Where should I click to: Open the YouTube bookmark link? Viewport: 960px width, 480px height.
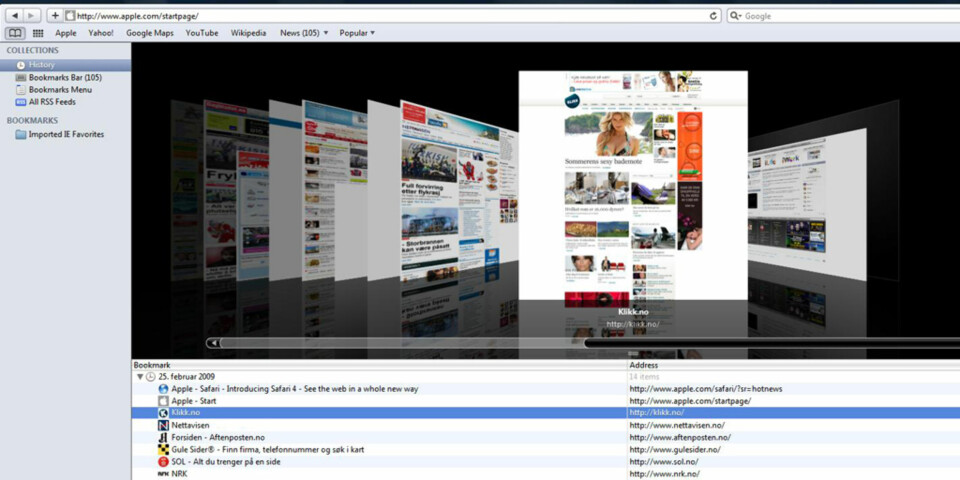tap(201, 33)
